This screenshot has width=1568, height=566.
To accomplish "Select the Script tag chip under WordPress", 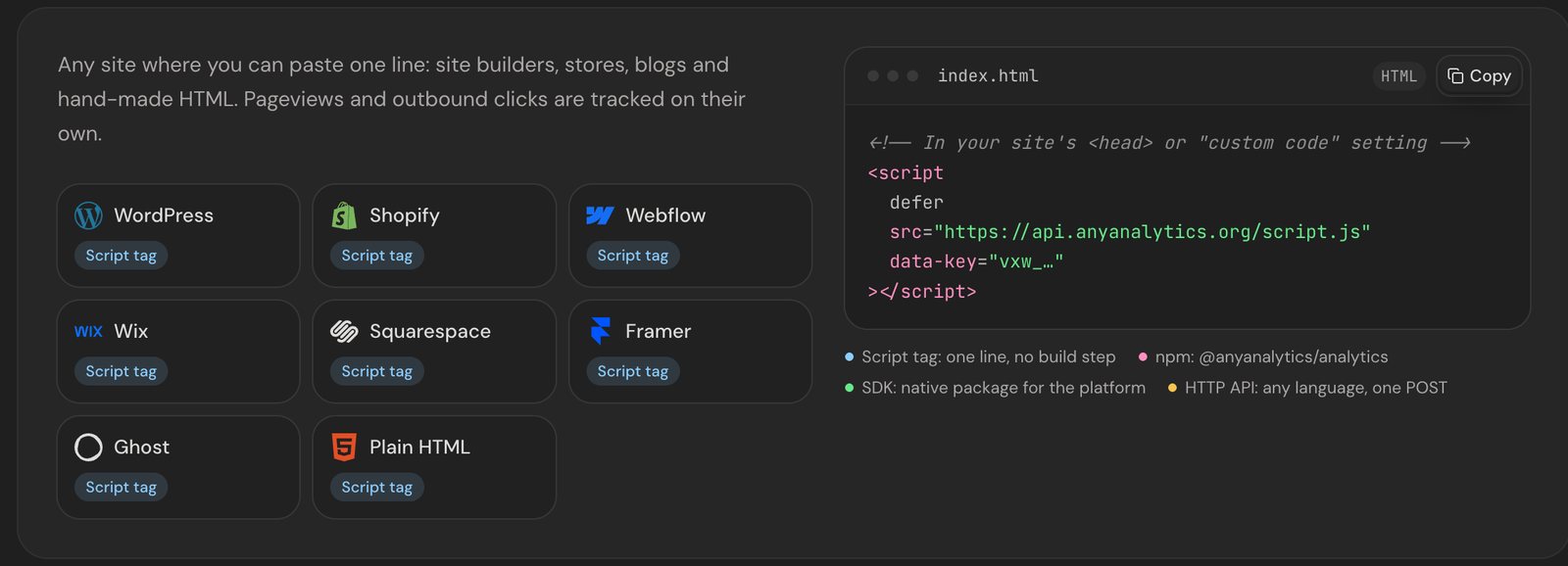I will (x=121, y=256).
